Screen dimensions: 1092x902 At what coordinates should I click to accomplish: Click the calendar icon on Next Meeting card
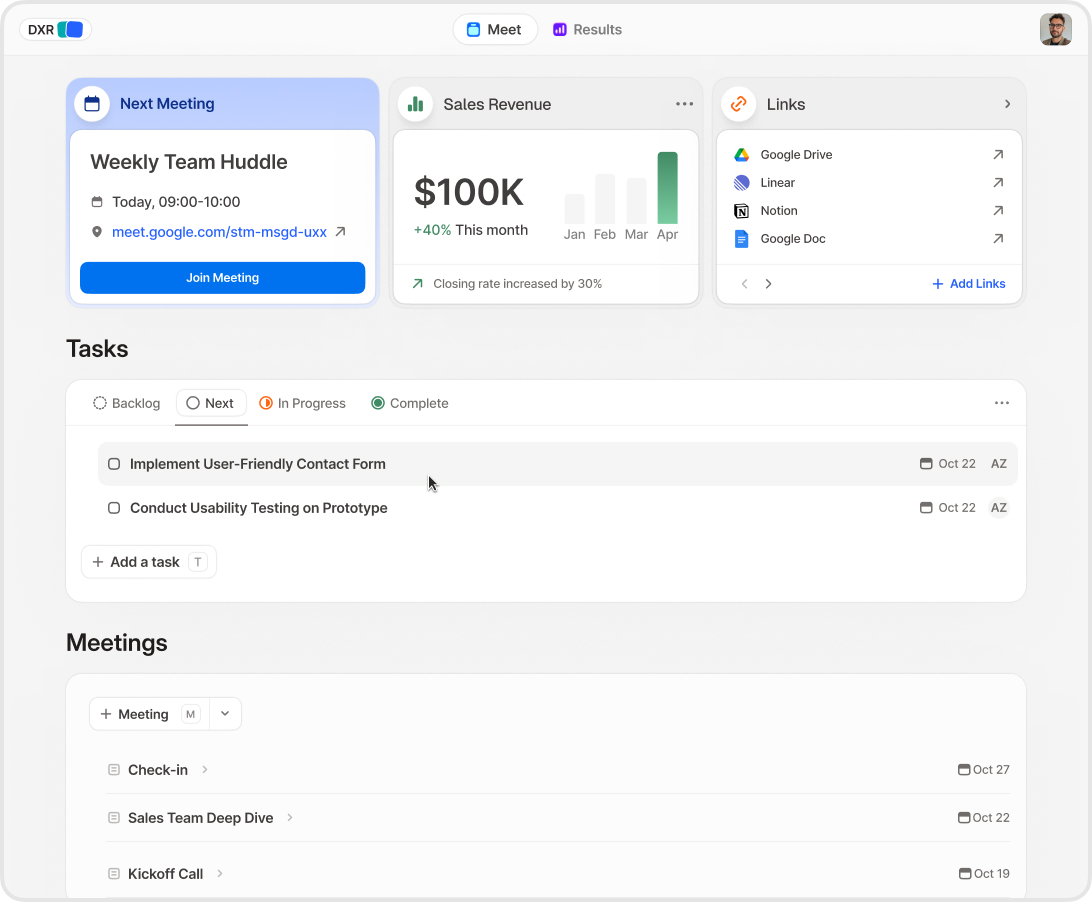click(92, 103)
